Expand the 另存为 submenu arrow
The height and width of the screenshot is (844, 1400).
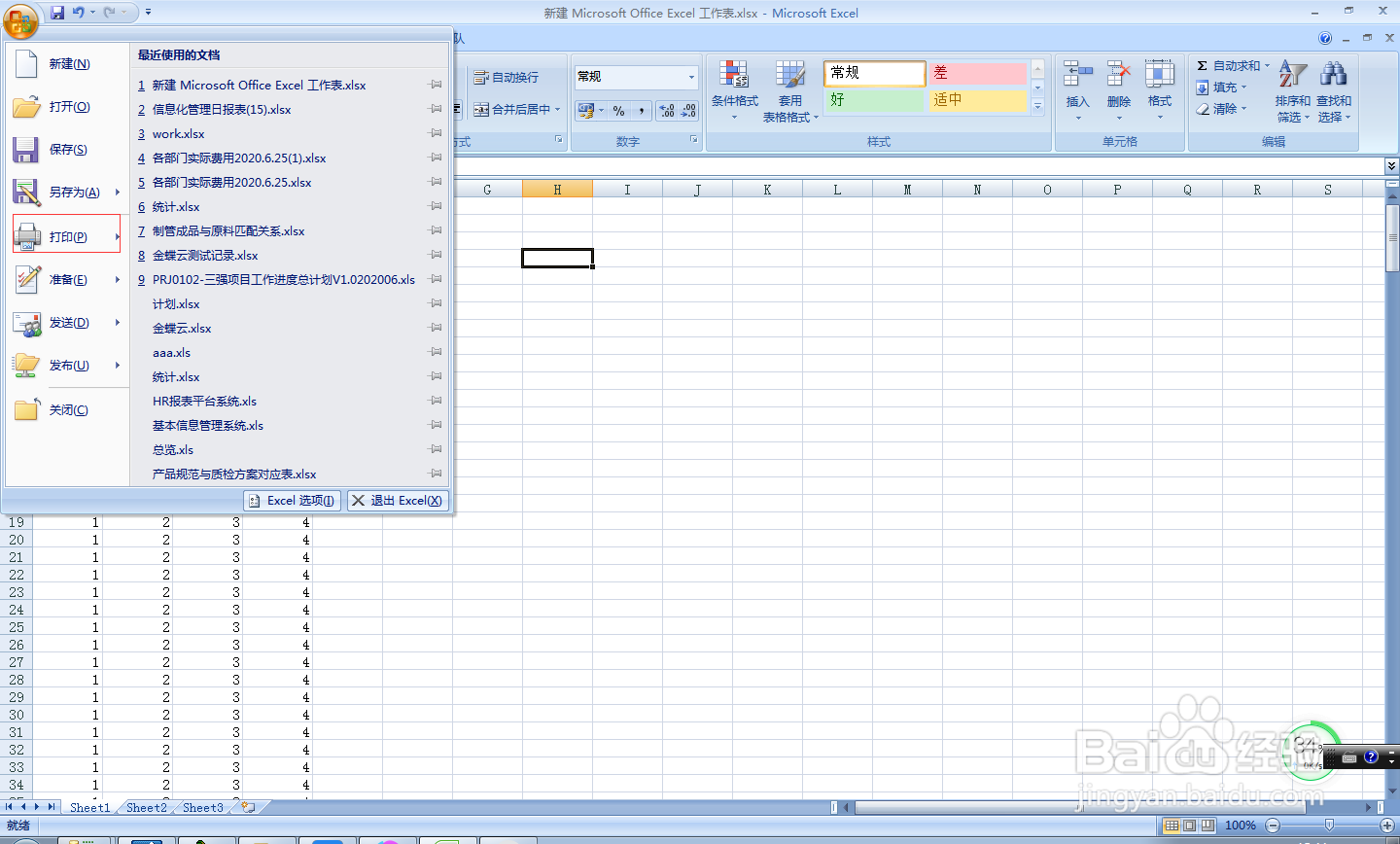[x=118, y=192]
